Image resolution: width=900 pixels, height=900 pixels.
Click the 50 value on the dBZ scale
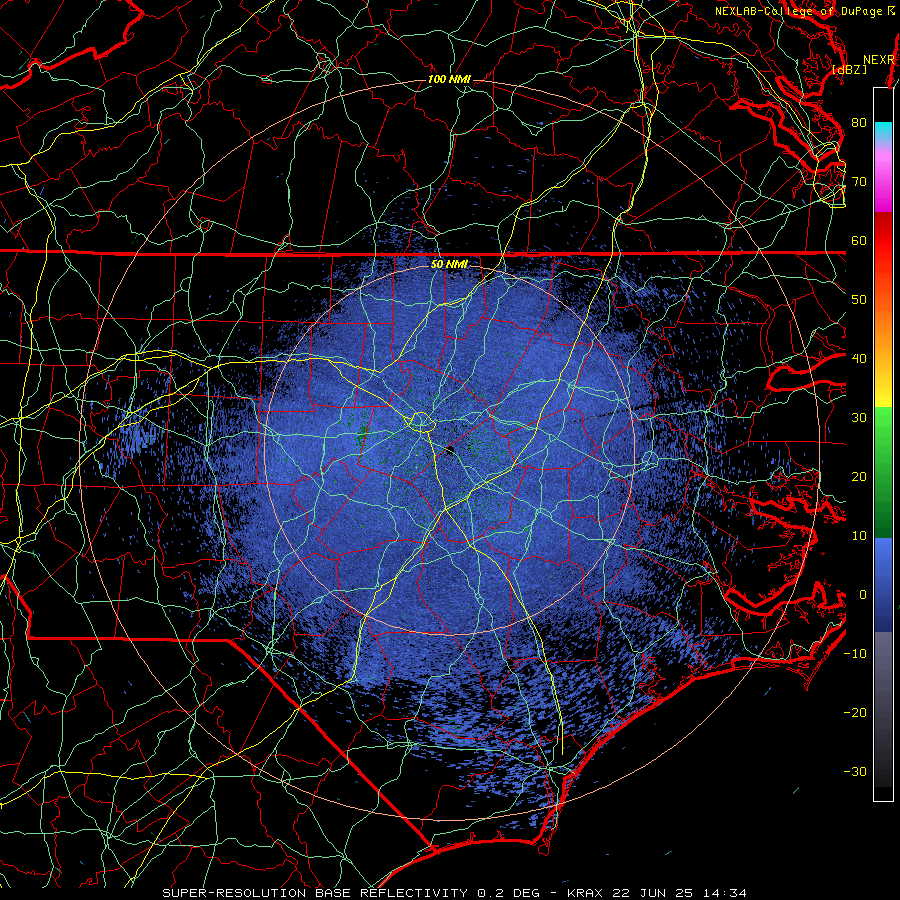[x=859, y=300]
